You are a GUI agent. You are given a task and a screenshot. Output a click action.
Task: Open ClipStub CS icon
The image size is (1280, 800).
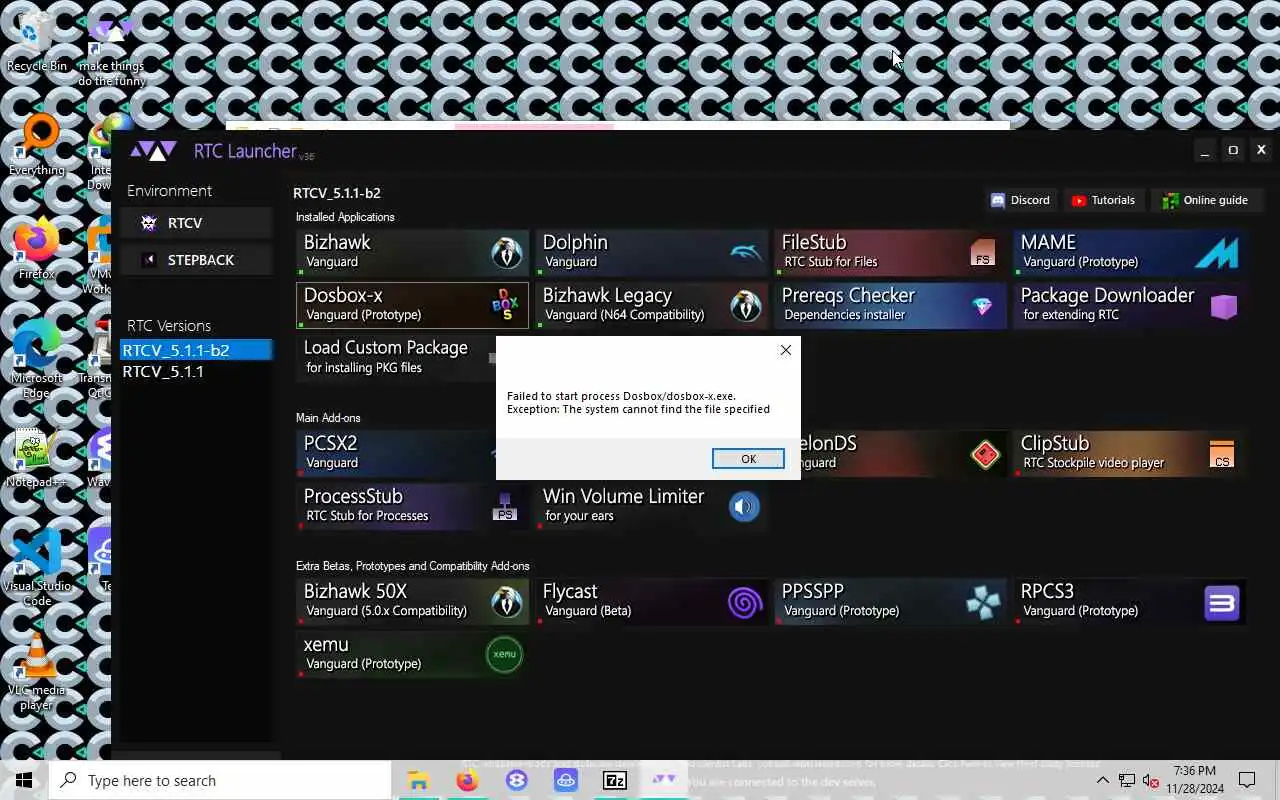tap(1222, 455)
